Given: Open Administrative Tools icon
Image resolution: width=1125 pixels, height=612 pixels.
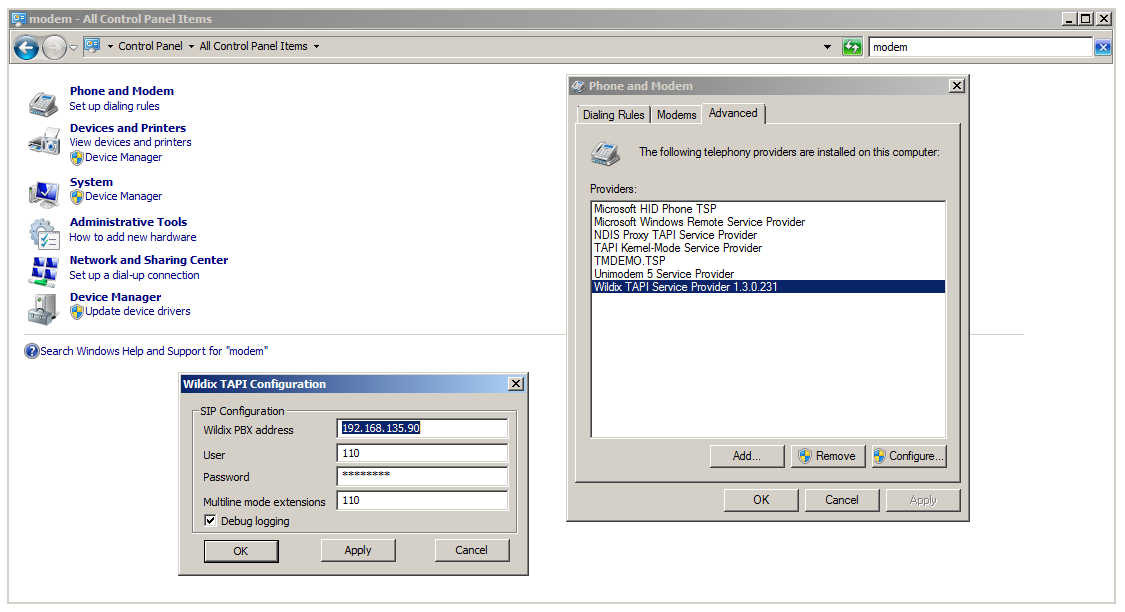Looking at the screenshot, I should click(x=44, y=233).
